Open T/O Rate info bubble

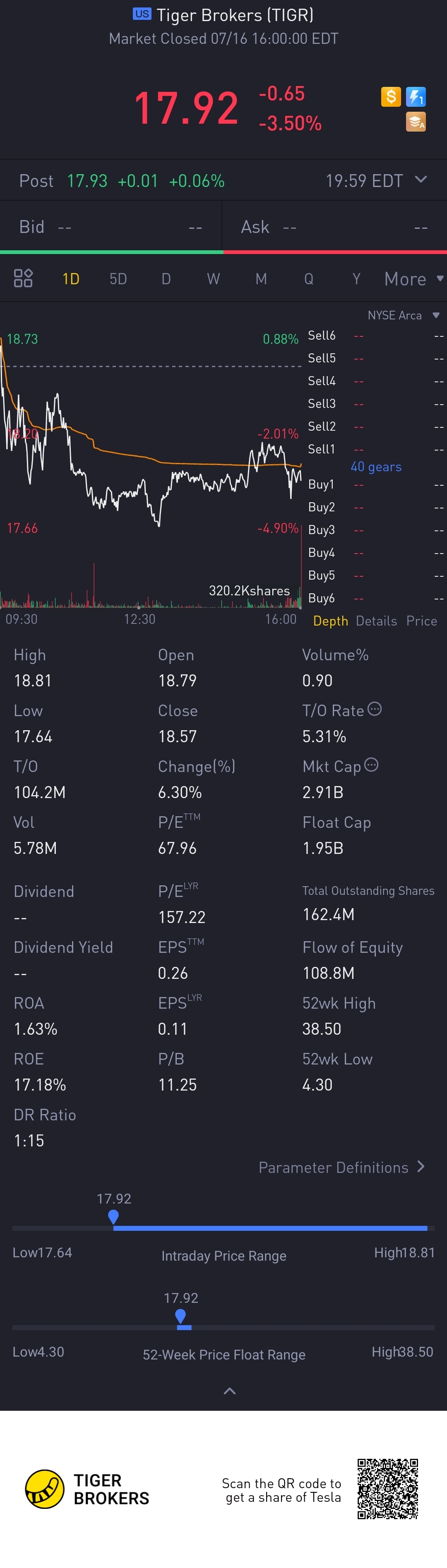click(x=375, y=709)
